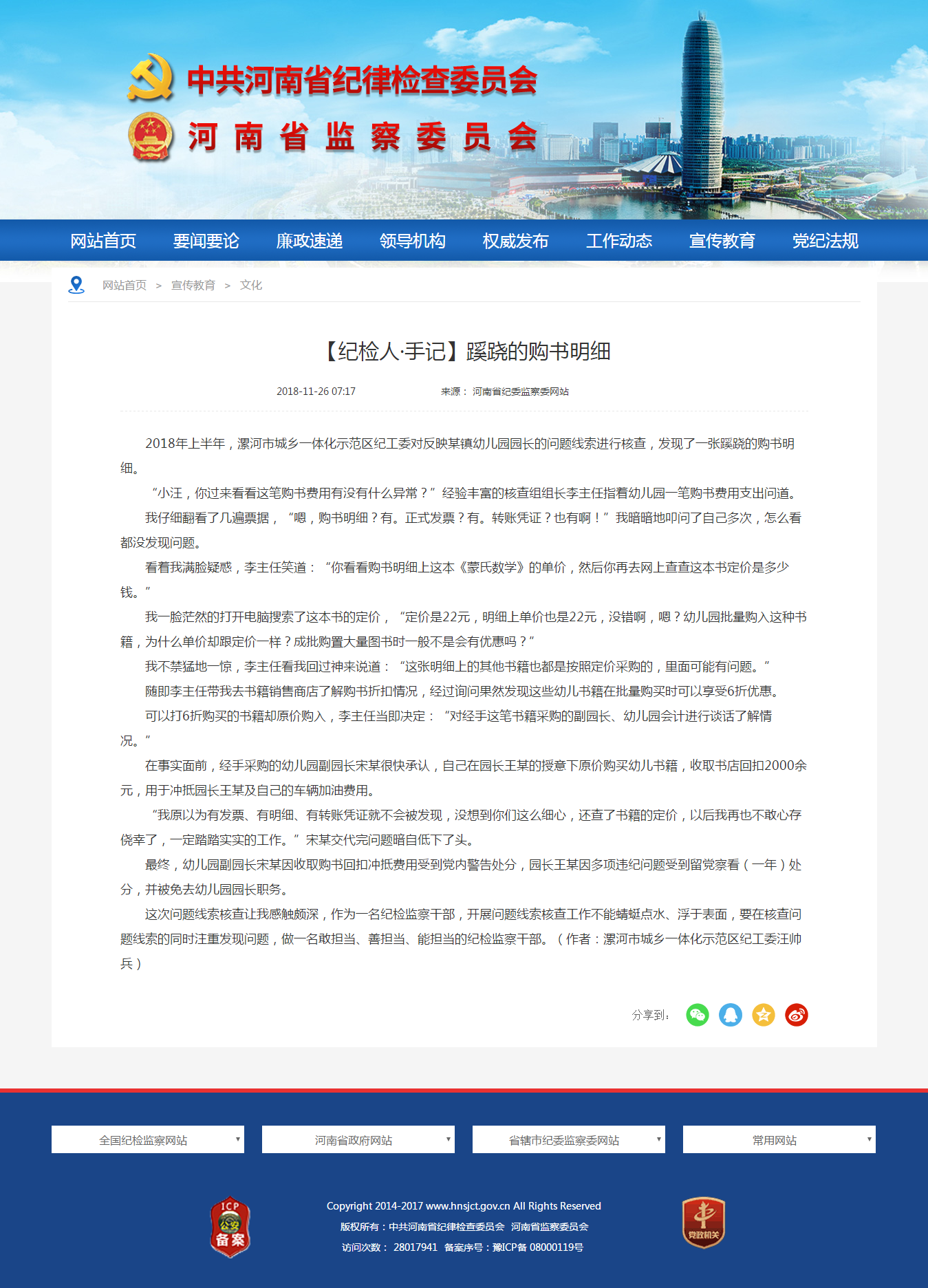This screenshot has width=928, height=1288.
Task: Expand the 省辖市纪委监察委网站 dropdown
Action: 569,1139
